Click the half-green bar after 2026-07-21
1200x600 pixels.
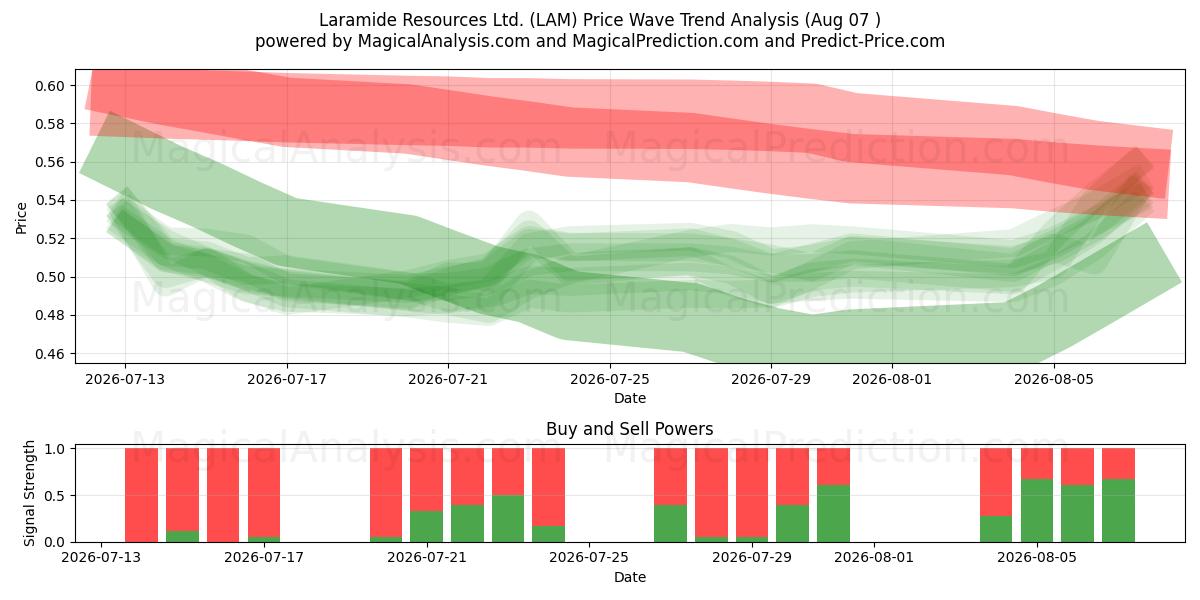(508, 495)
